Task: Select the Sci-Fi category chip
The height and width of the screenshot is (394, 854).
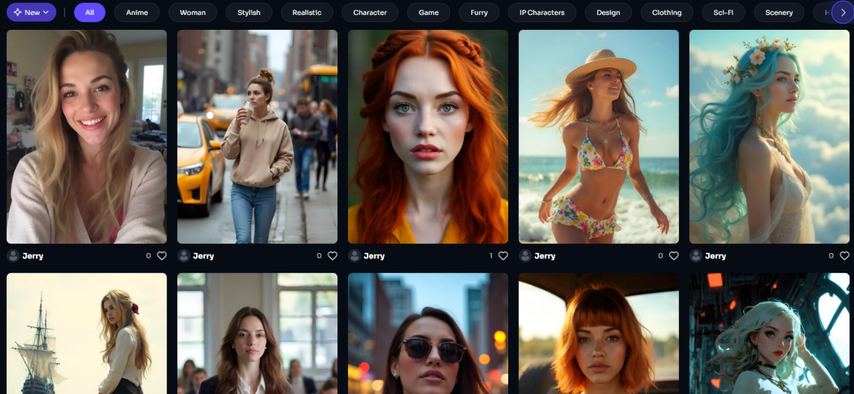Action: 723,12
